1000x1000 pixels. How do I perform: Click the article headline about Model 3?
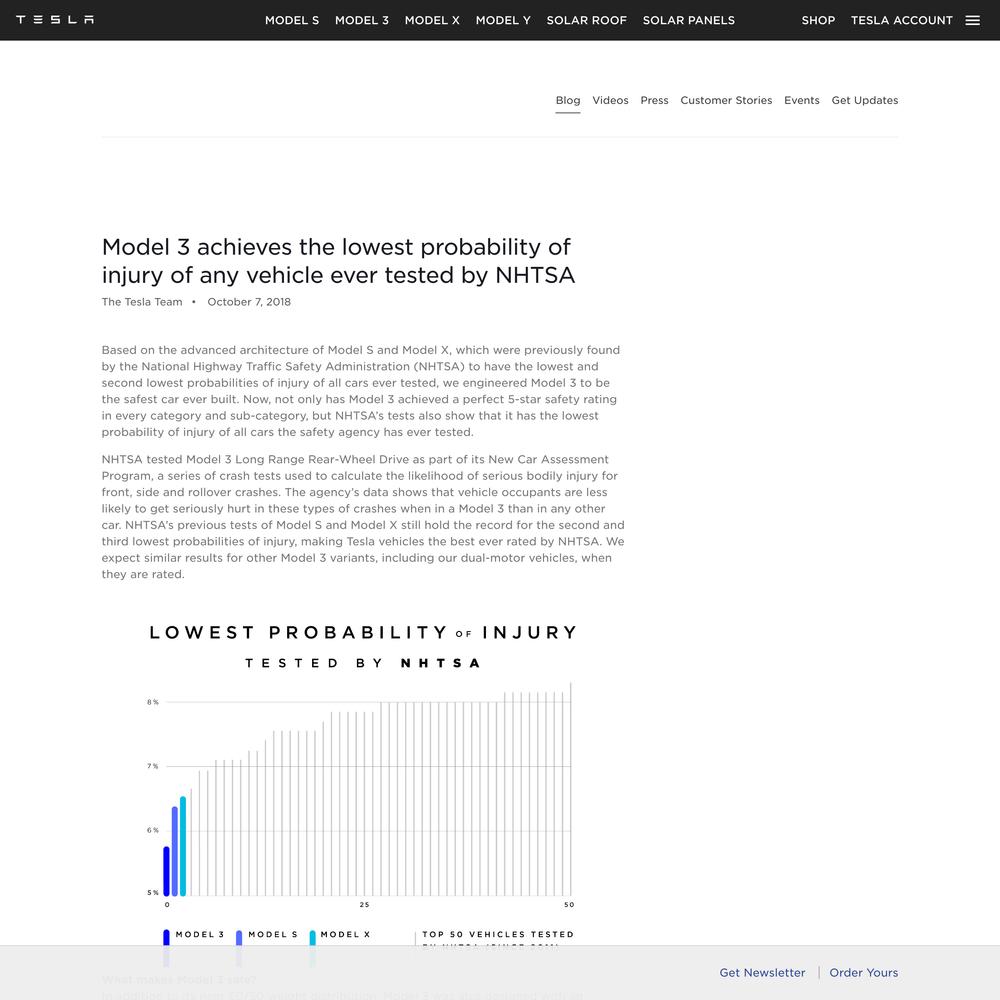338,261
